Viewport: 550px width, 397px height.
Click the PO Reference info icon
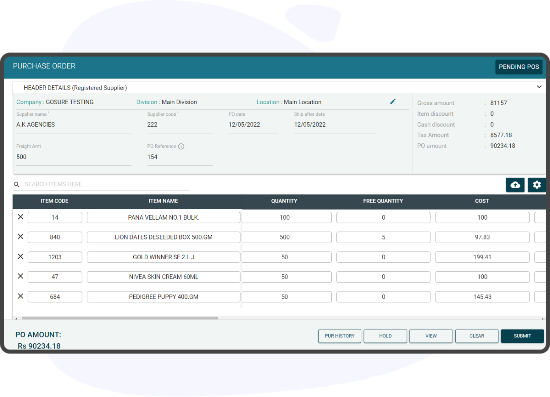tap(181, 146)
